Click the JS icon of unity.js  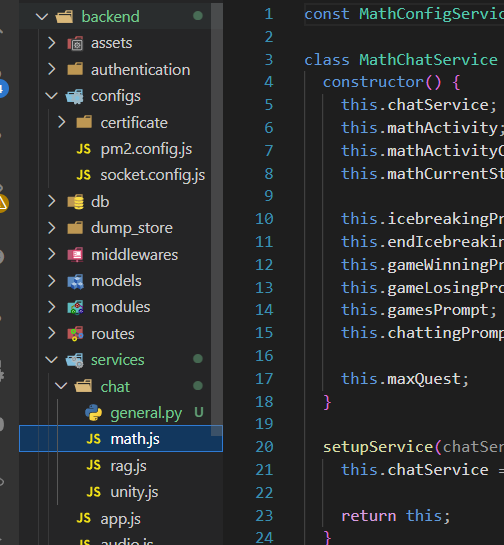94,492
